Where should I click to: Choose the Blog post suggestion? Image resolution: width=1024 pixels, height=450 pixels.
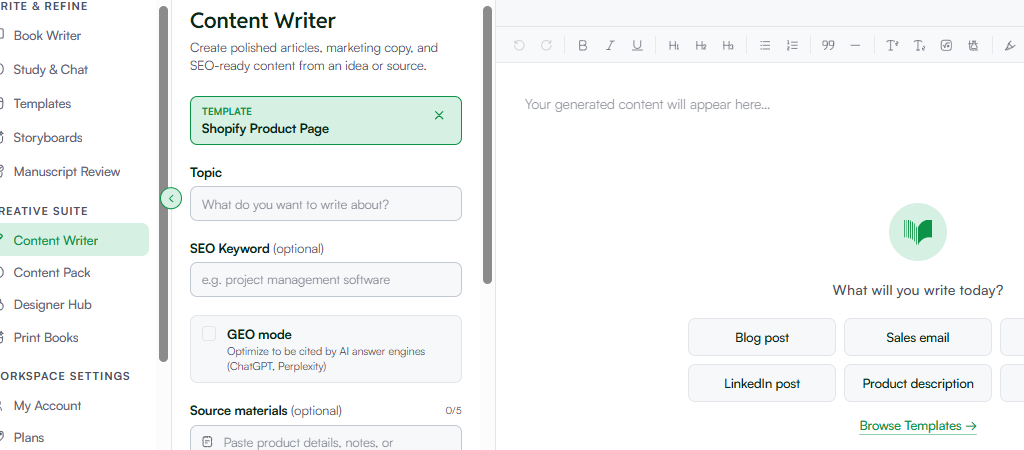pos(761,337)
